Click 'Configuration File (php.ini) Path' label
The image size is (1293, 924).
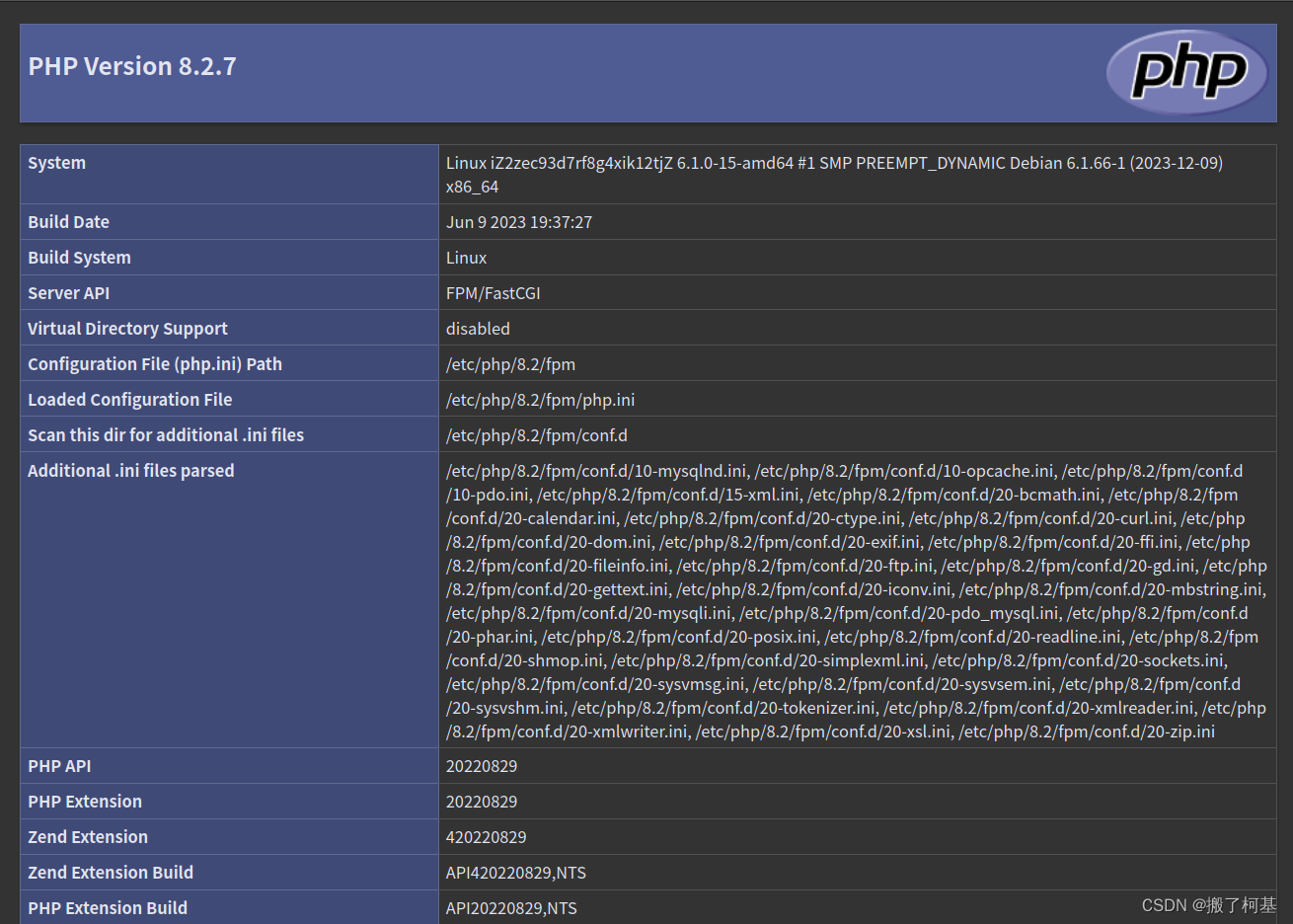click(155, 364)
